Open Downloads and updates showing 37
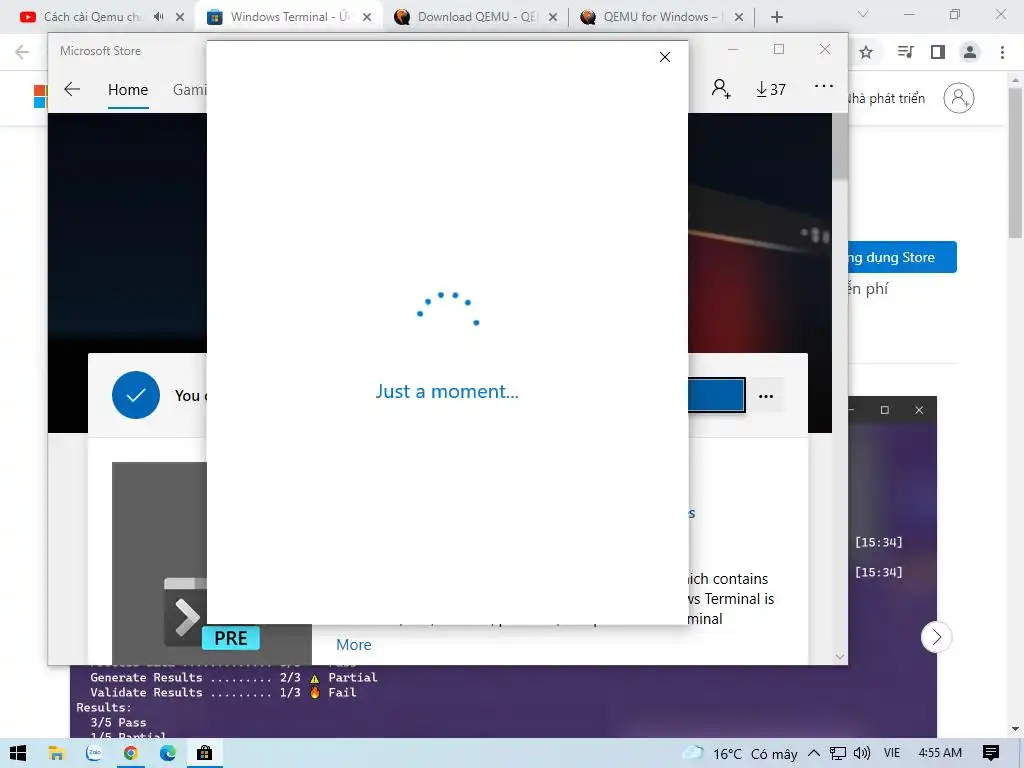This screenshot has height=768, width=1024. (771, 89)
